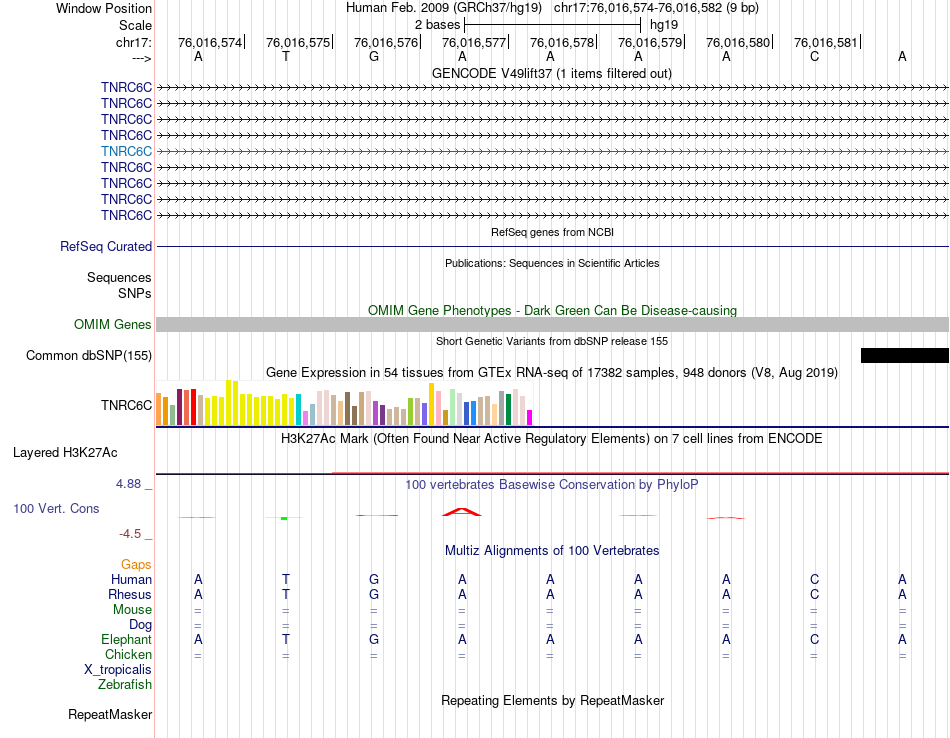
Task: Click the orange Gaps row label
Action: pos(136,564)
